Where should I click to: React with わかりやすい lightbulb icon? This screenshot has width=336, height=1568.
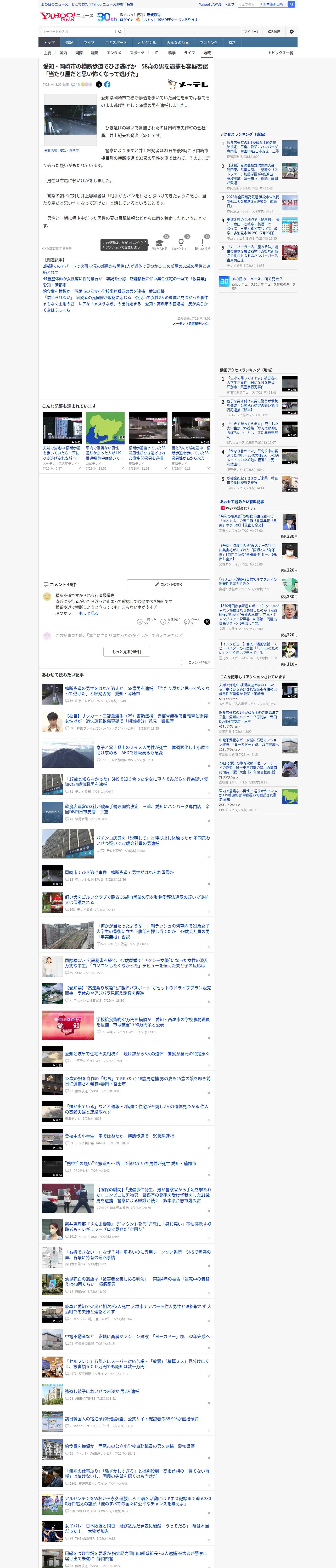coord(181,242)
